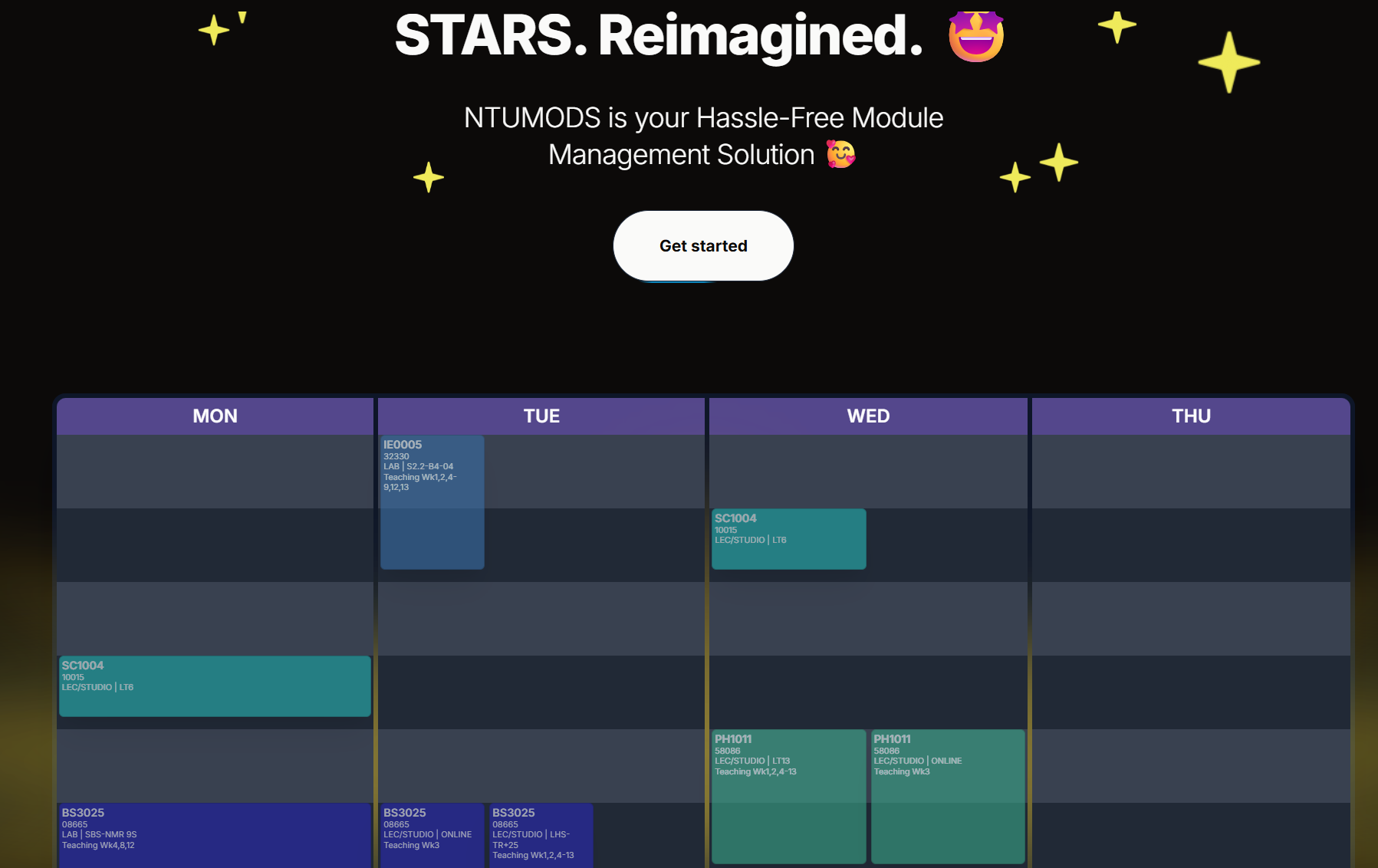Select the TUE column header
The width and height of the screenshot is (1378, 868).
541,416
